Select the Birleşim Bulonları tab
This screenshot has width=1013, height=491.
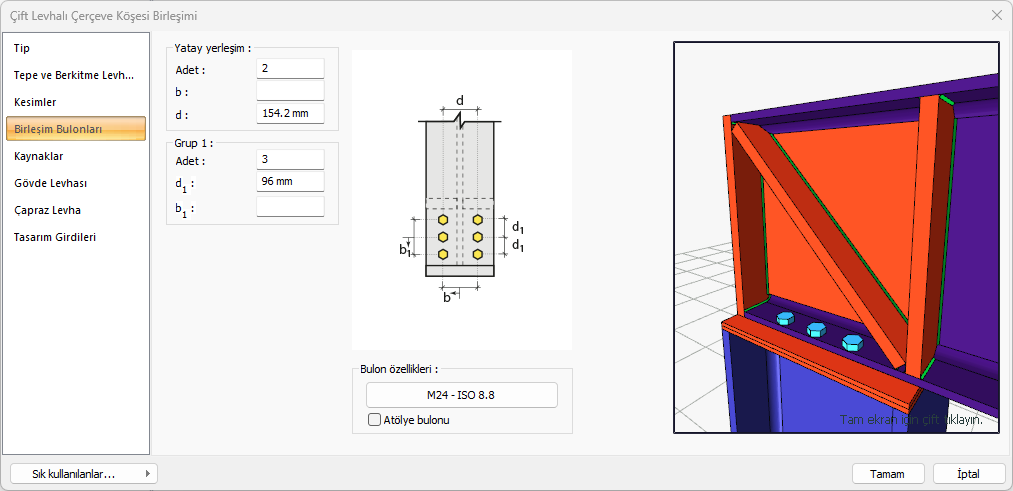76,129
